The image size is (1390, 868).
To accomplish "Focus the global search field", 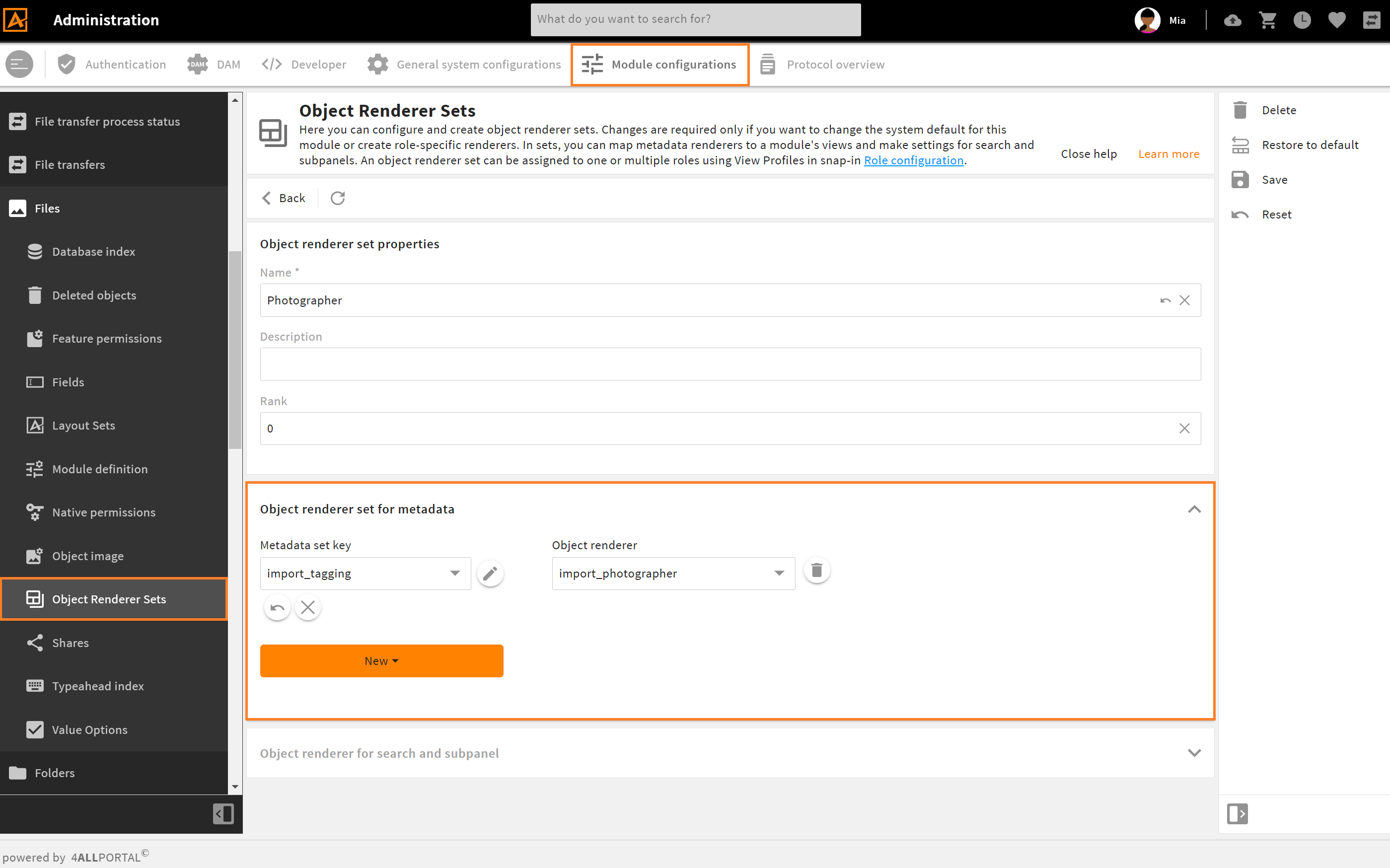I will coord(695,19).
